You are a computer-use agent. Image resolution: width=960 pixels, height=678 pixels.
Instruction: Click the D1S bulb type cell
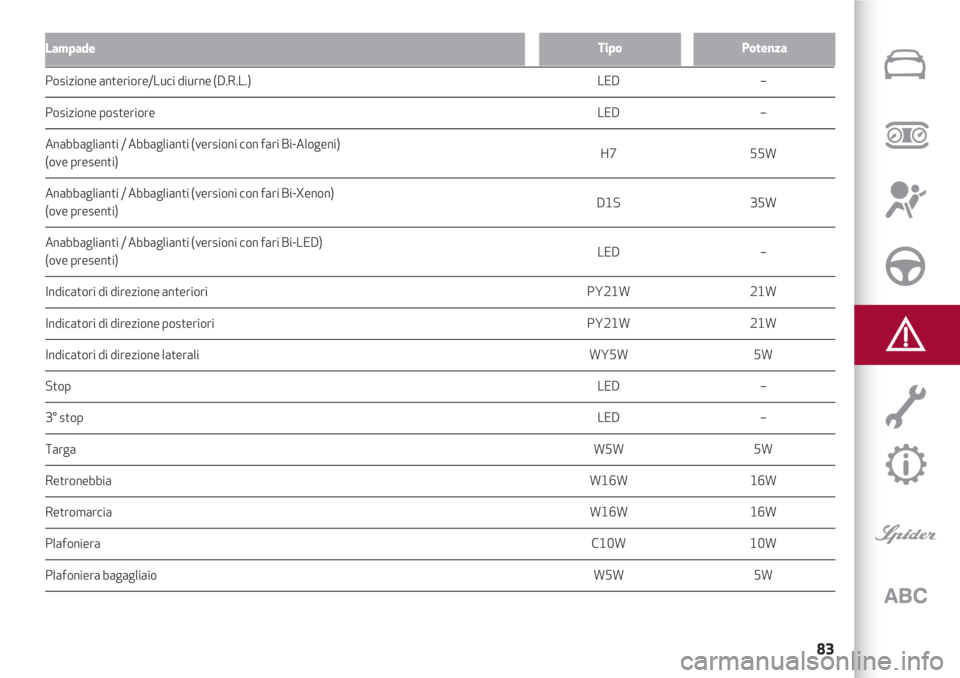click(x=609, y=203)
